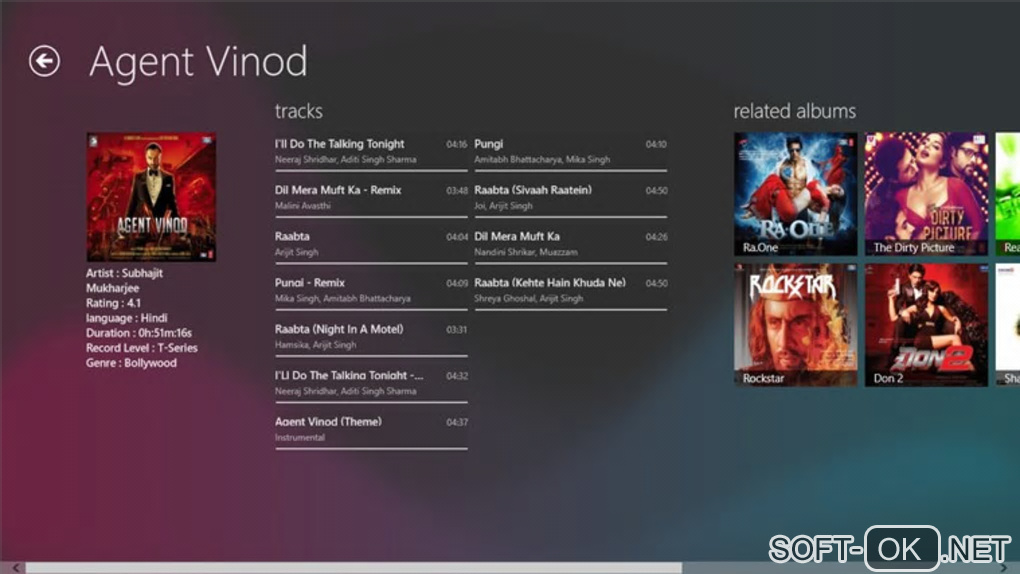Click the Rating : 4.1 text
1020x574 pixels.
[x=113, y=303]
